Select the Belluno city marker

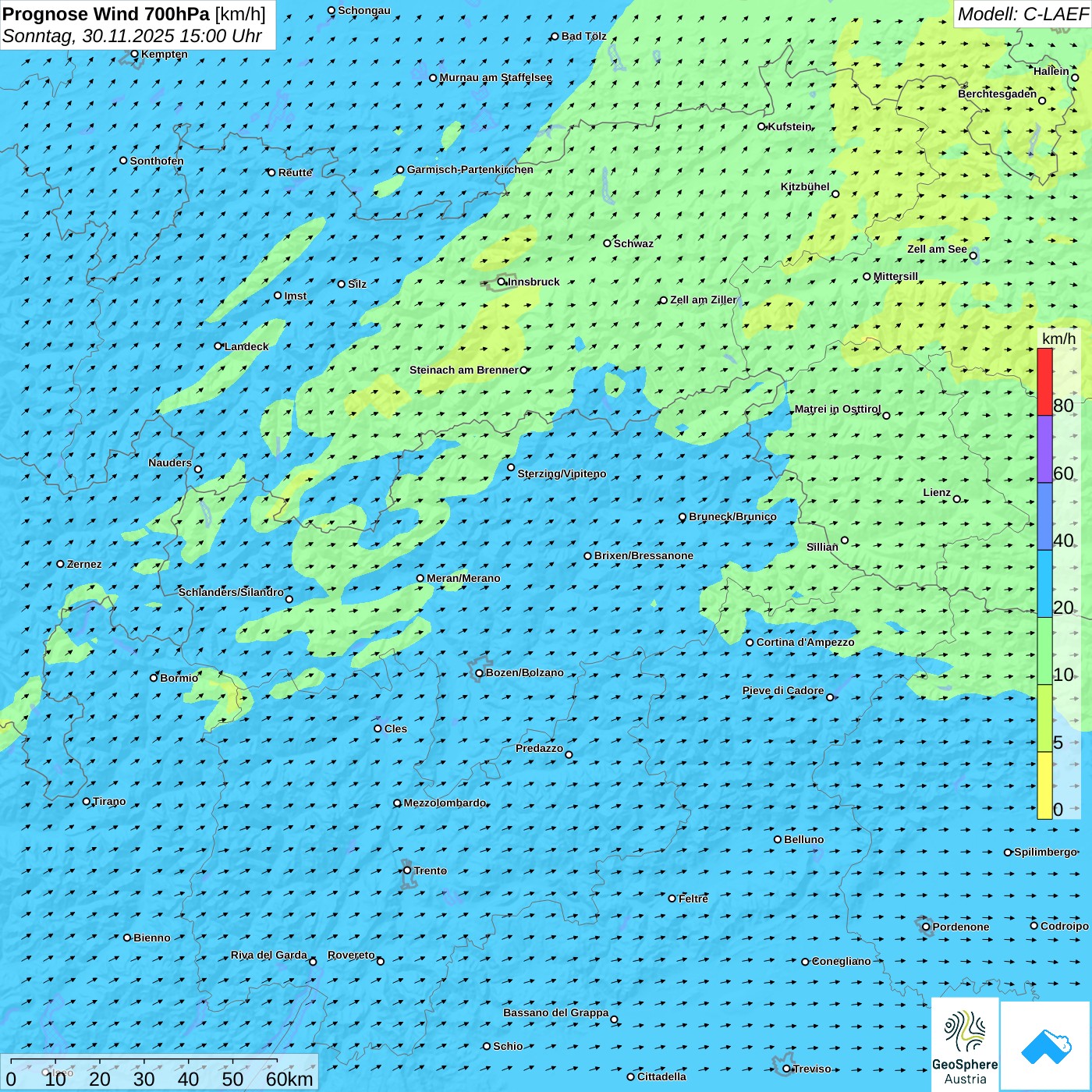(x=778, y=839)
